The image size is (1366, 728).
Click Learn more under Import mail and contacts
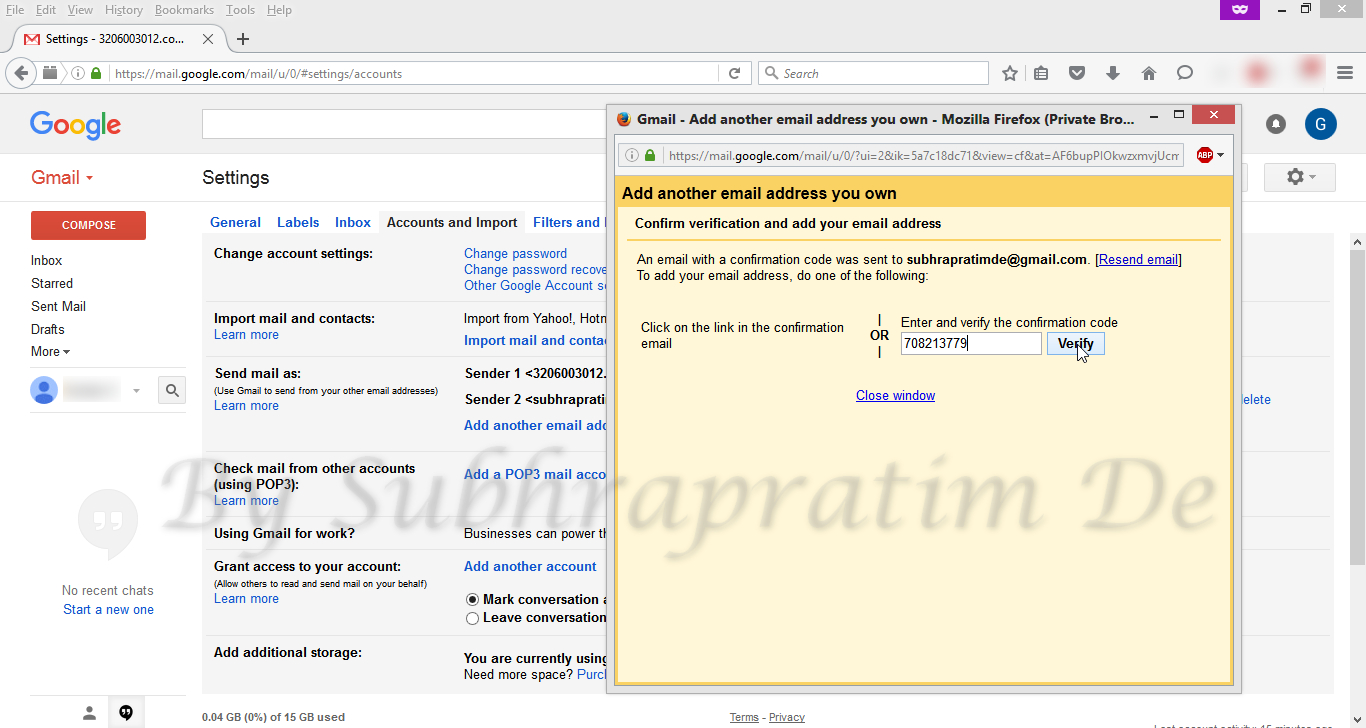click(246, 335)
